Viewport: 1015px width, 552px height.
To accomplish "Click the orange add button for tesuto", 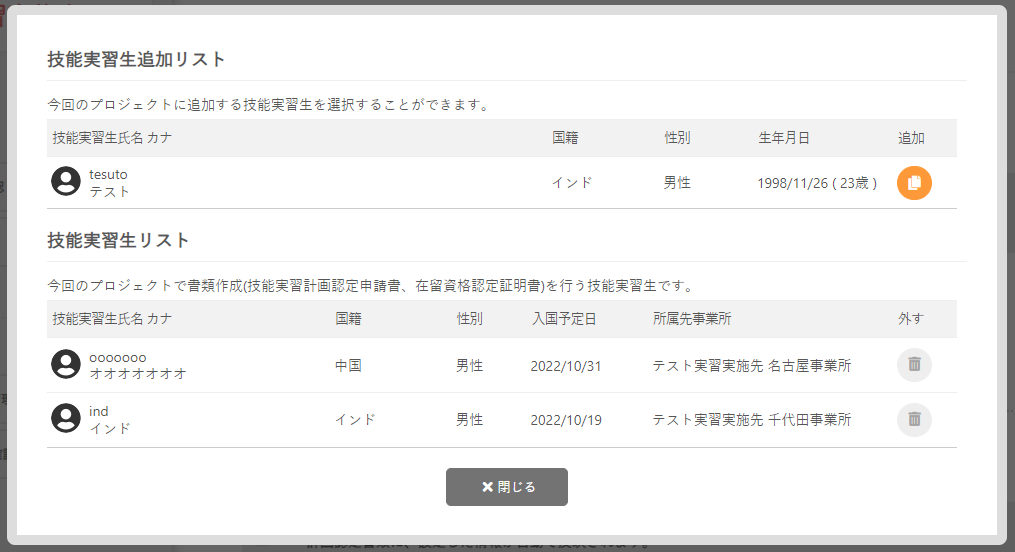I will tap(914, 183).
